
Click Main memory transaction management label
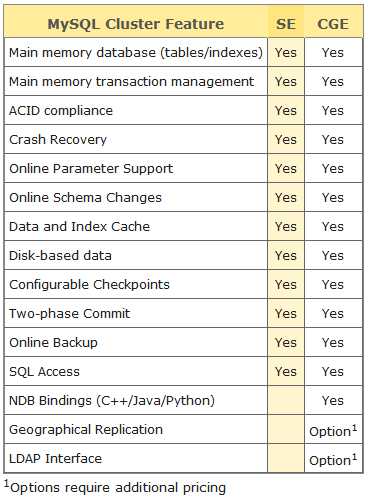point(131,82)
